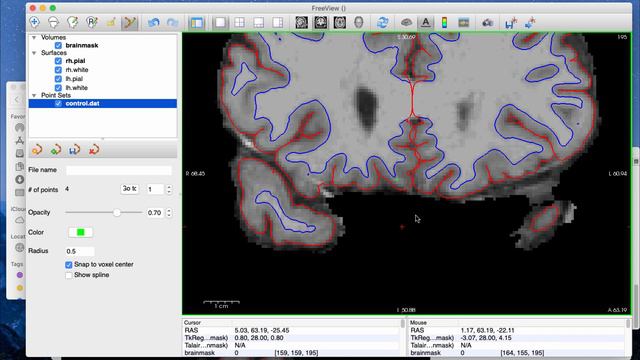Adjust the Opacity slider handle

pos(117,213)
